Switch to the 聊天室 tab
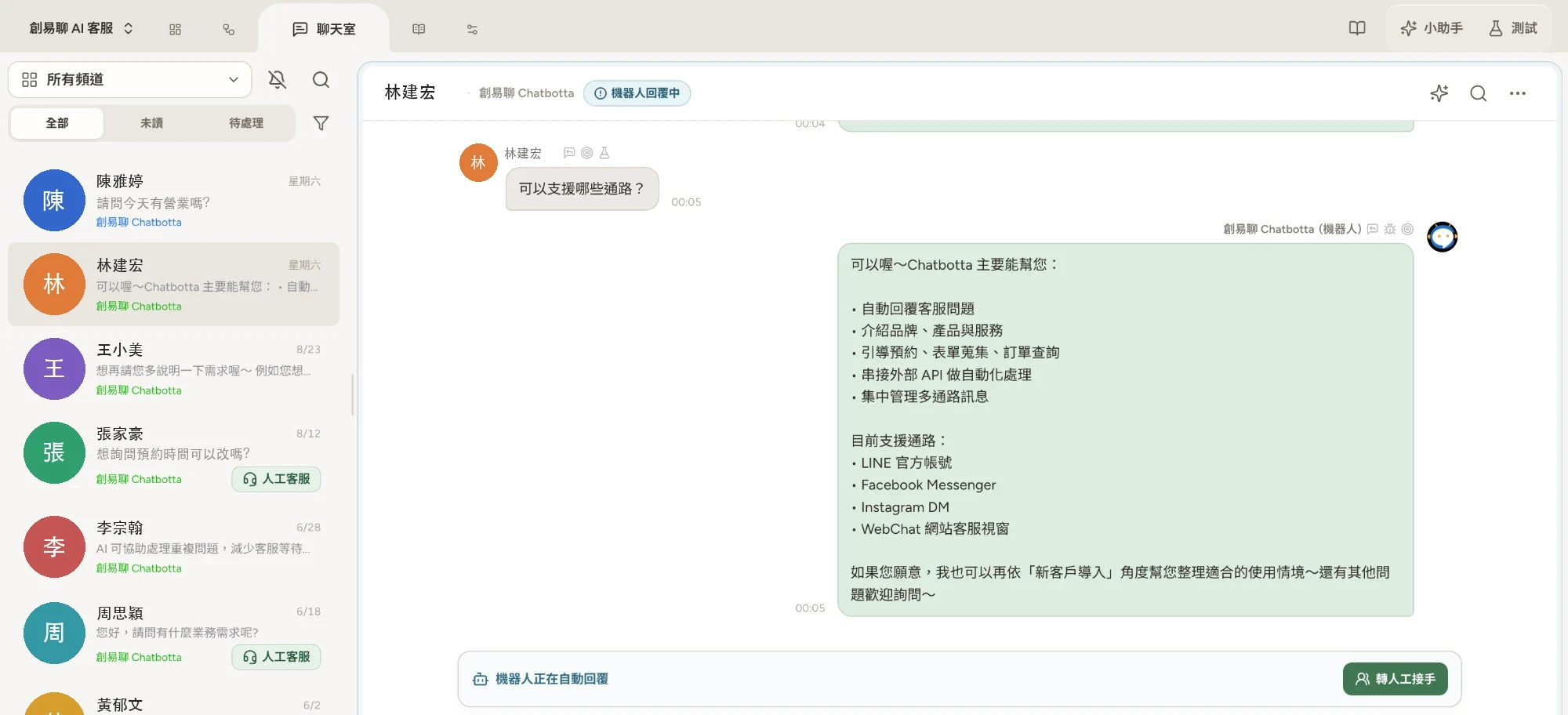Viewport: 1568px width, 715px height. [324, 29]
